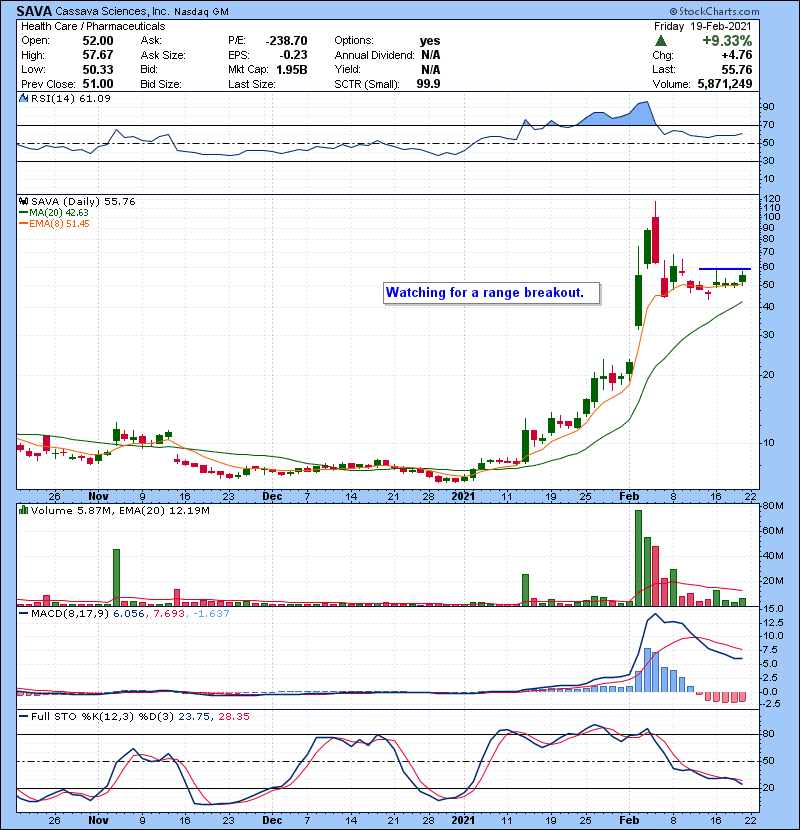Screen dimensions: 800x830
Task: Click the Options value yes
Action: coord(430,41)
